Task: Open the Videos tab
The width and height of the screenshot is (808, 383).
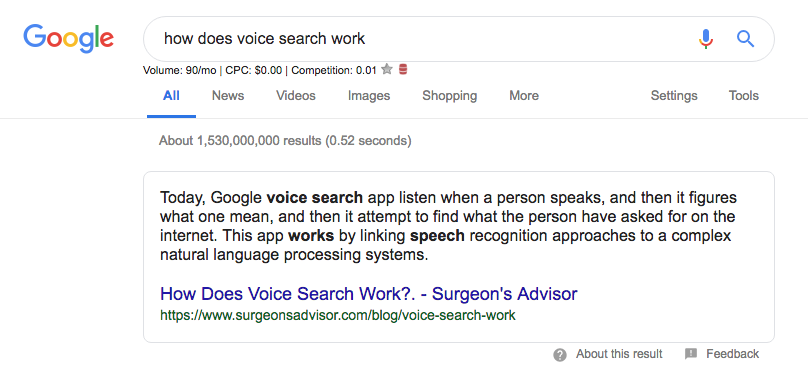Action: click(x=296, y=96)
